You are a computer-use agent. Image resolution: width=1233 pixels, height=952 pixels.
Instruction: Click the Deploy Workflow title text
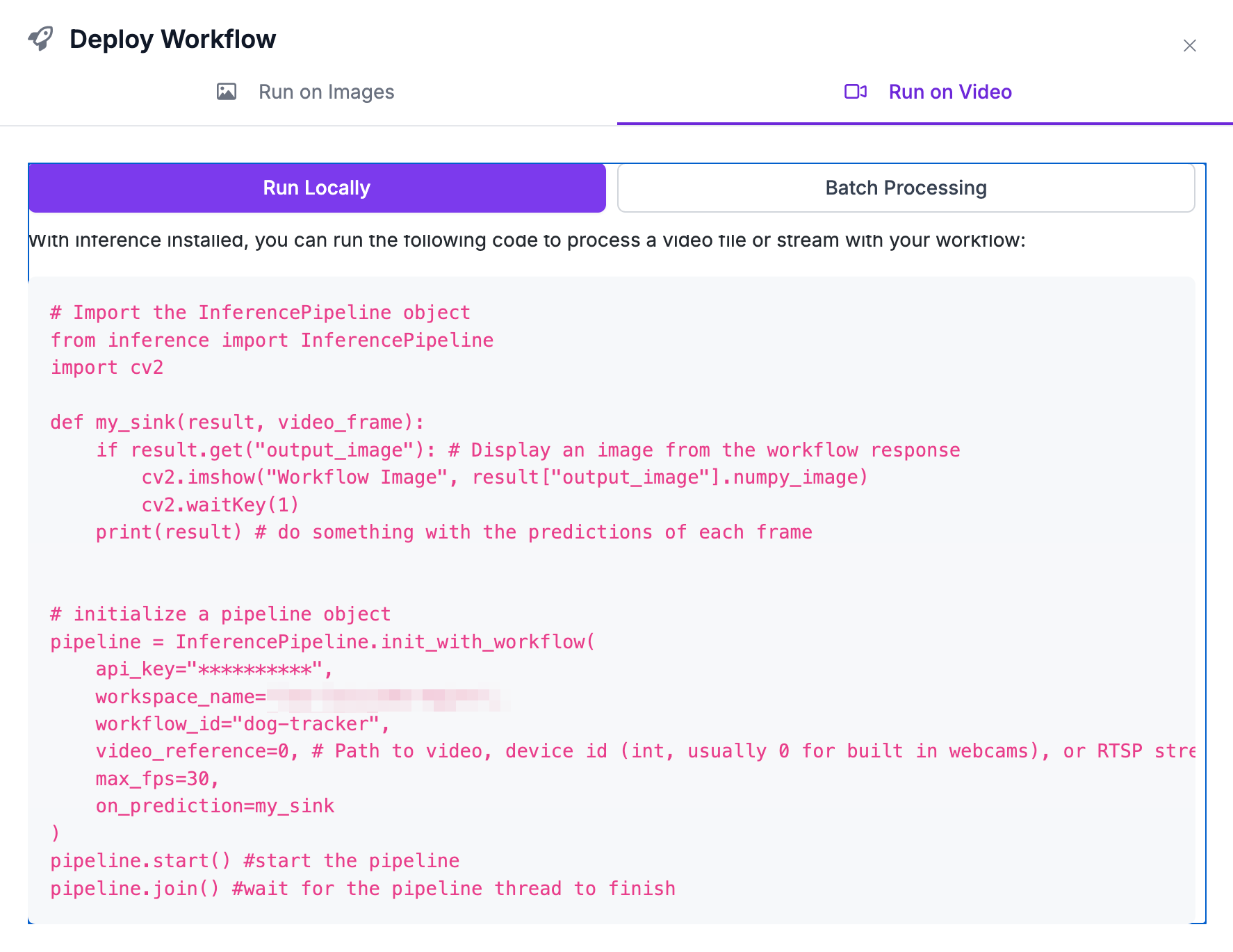click(173, 39)
